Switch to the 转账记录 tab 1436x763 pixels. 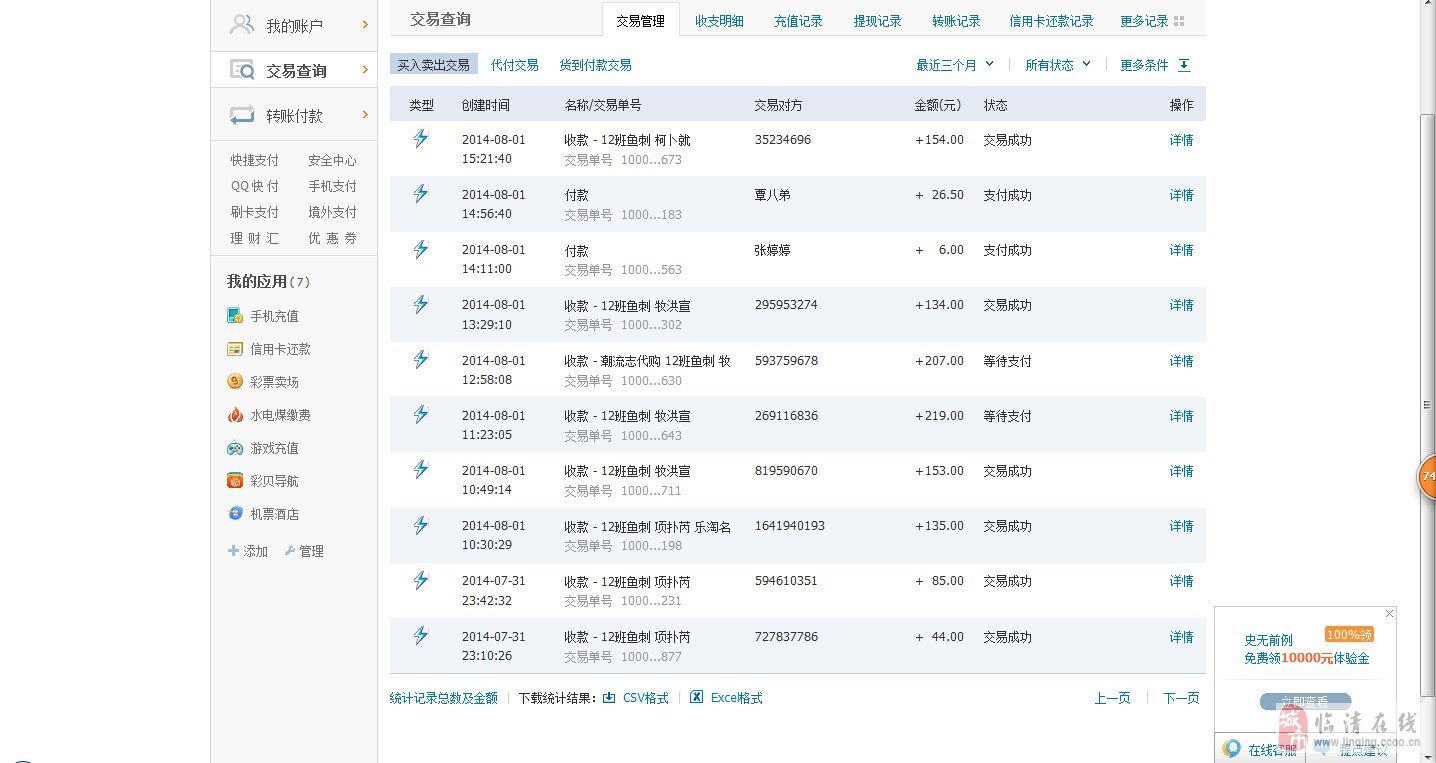coord(956,21)
